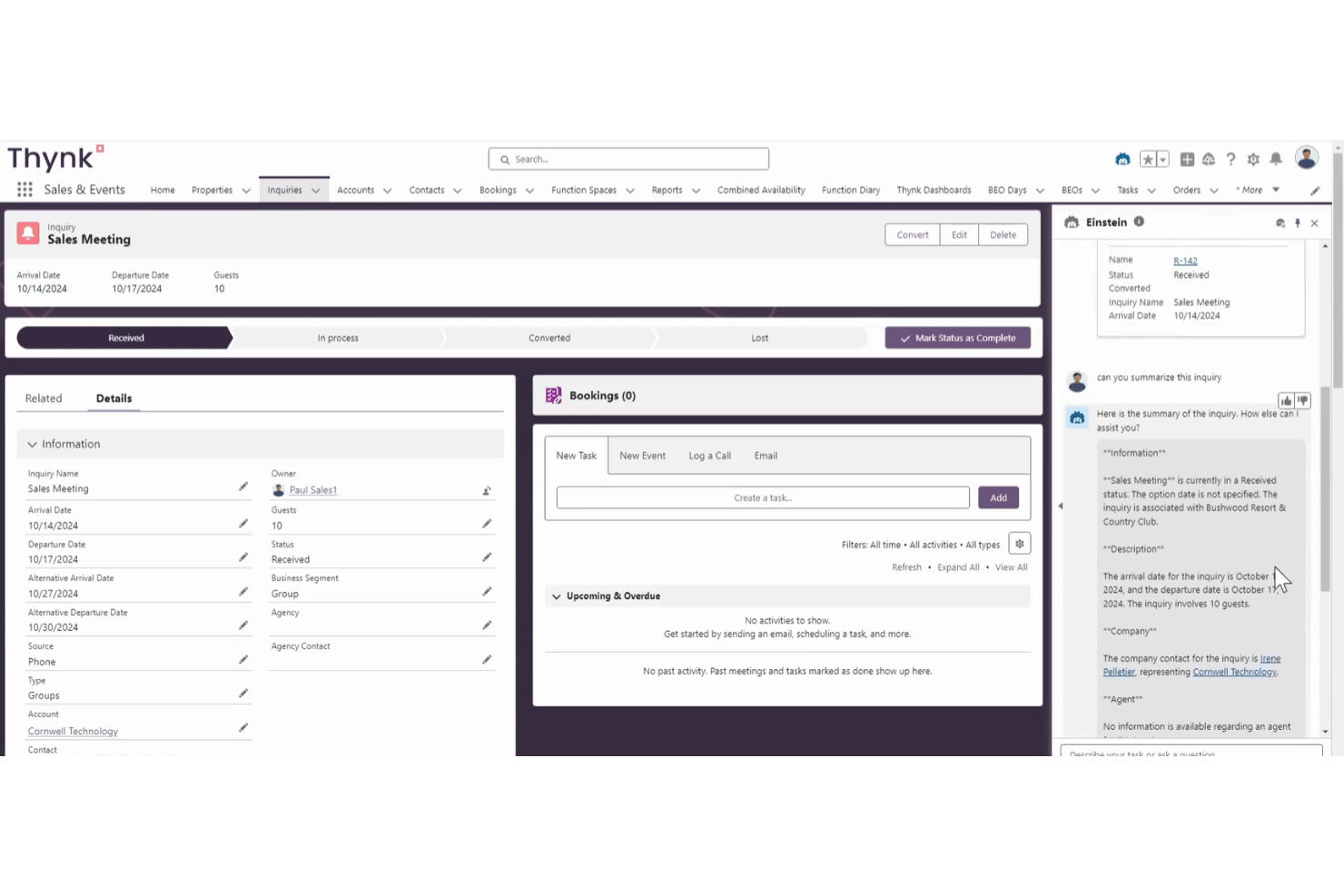The width and height of the screenshot is (1344, 896).
Task: Select the Log a Call tab
Action: [x=709, y=456]
